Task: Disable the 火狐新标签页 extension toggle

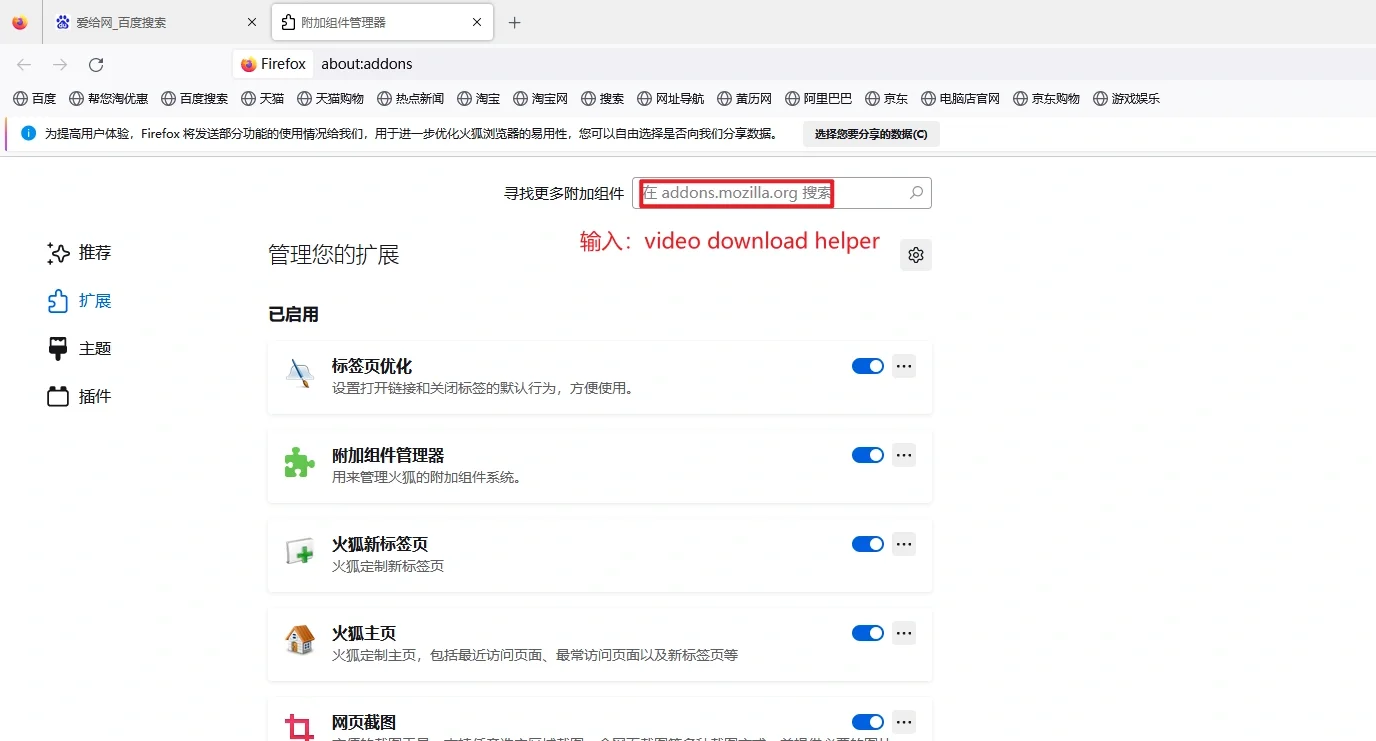Action: click(x=868, y=544)
